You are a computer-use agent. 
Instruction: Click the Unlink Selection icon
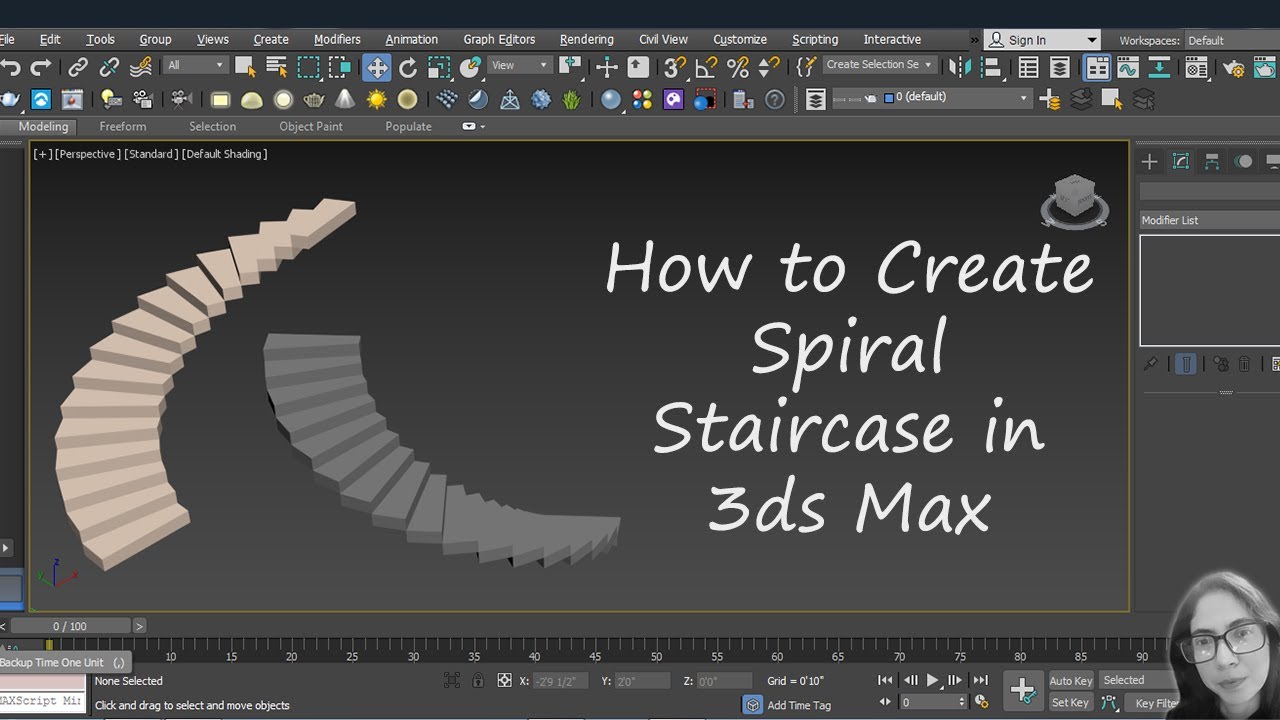click(x=109, y=68)
